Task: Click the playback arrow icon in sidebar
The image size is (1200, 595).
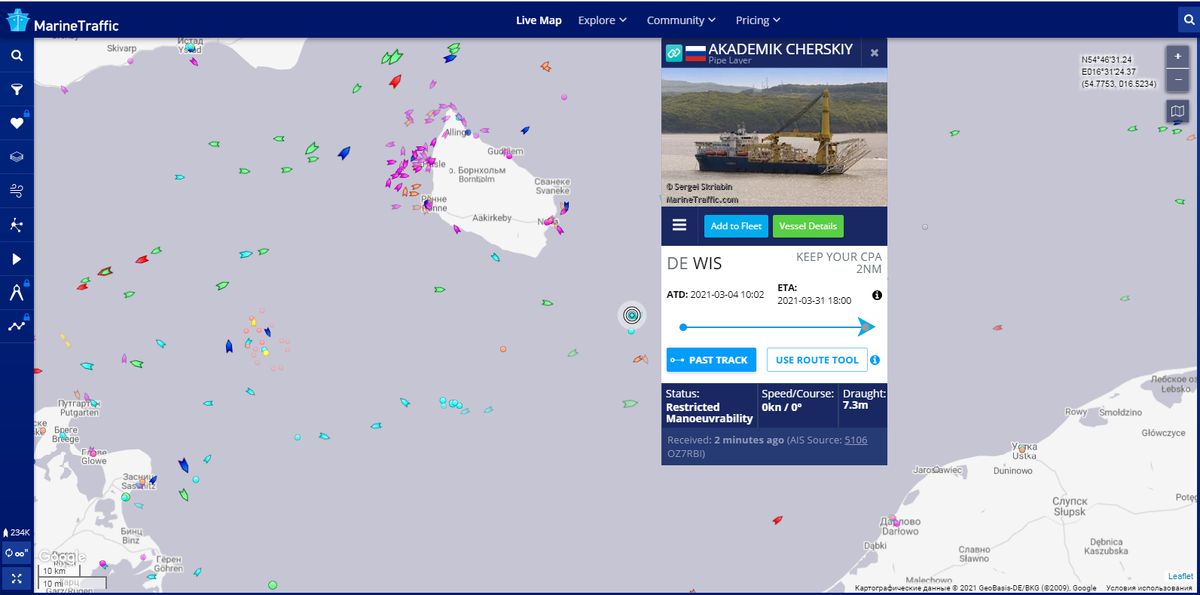Action: (x=17, y=259)
